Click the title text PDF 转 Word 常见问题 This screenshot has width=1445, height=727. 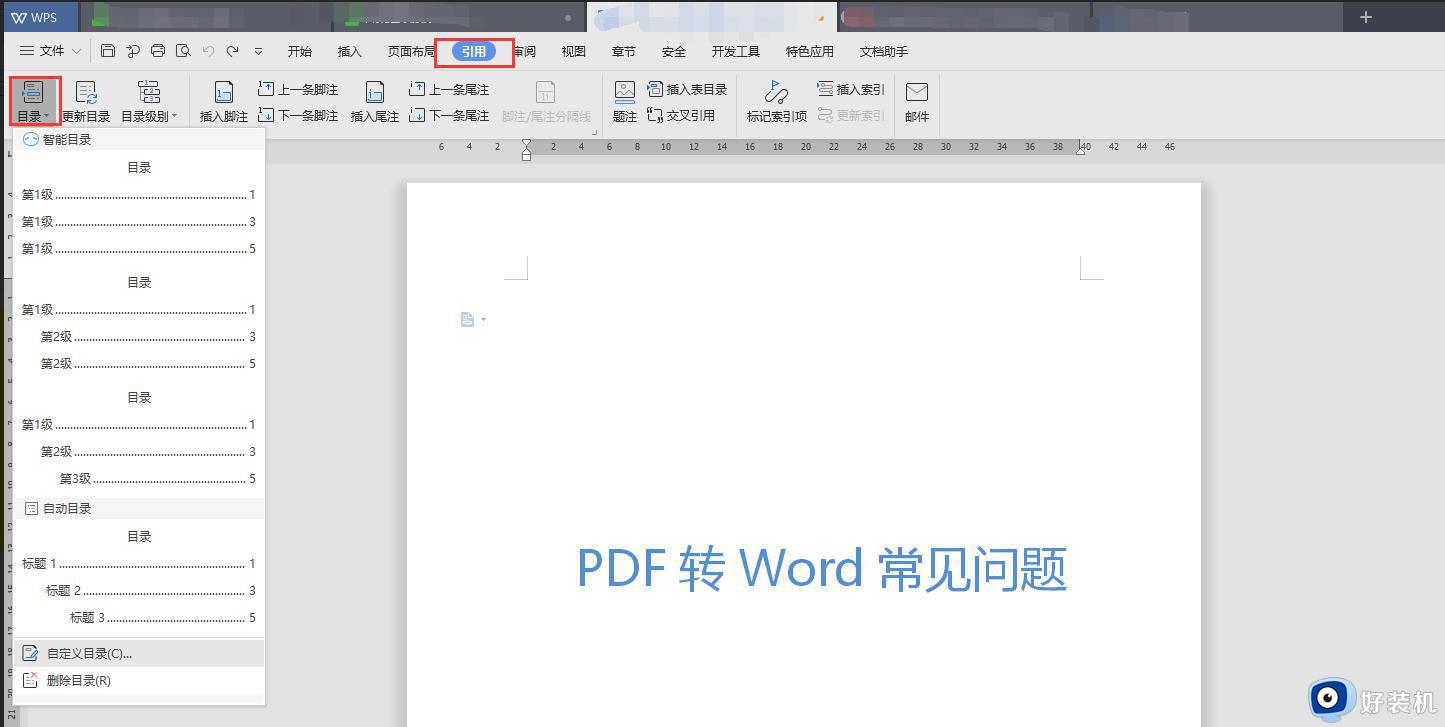[x=822, y=569]
